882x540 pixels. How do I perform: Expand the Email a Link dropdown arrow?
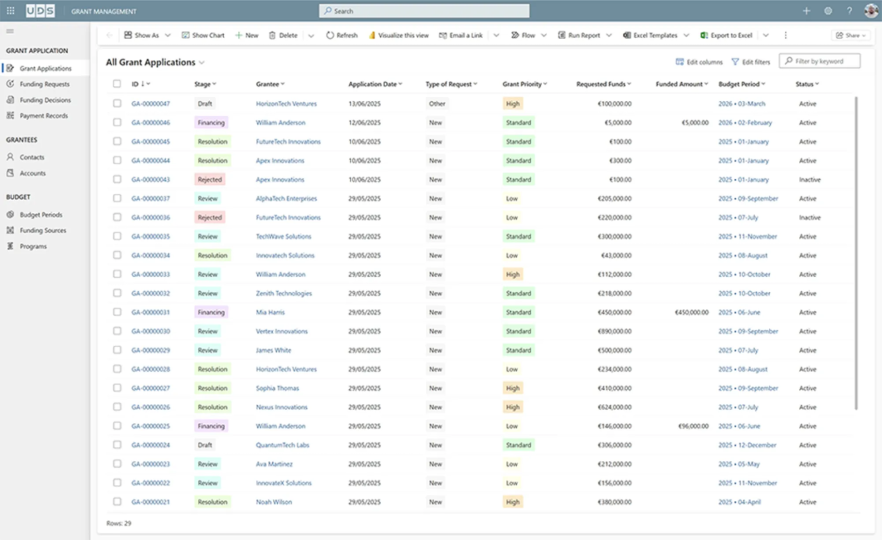496,35
